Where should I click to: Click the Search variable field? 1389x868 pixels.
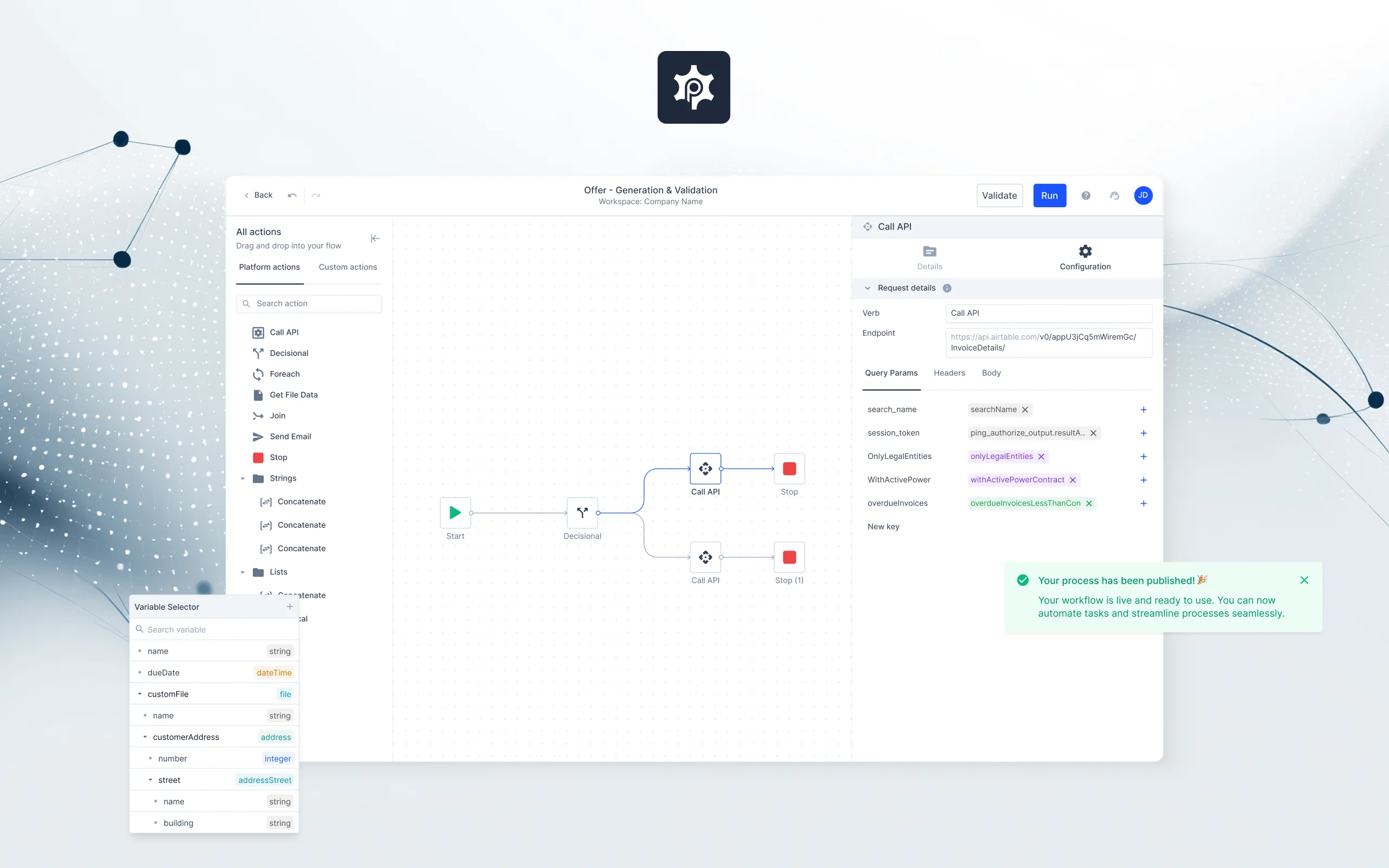[x=214, y=630]
